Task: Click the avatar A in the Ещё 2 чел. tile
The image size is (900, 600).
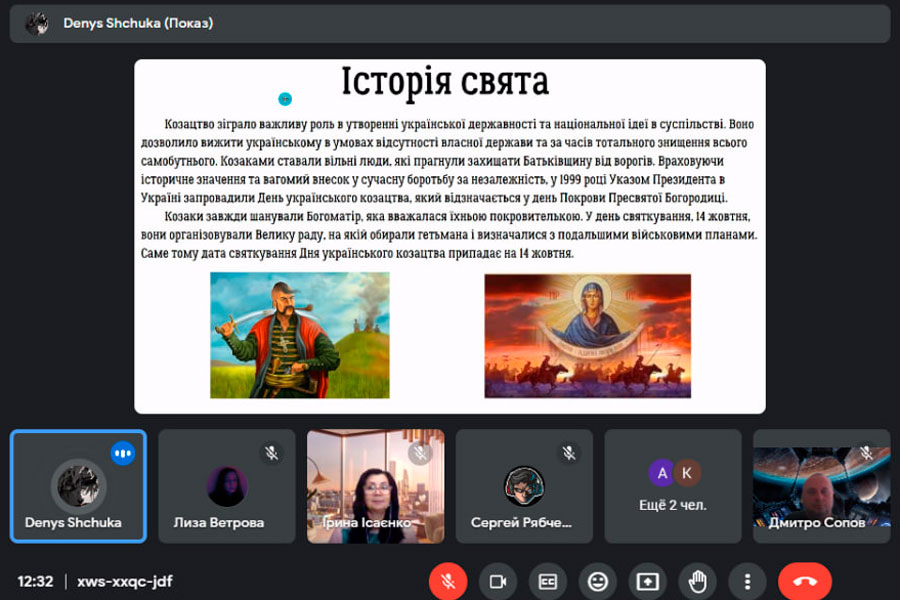Action: tap(662, 473)
